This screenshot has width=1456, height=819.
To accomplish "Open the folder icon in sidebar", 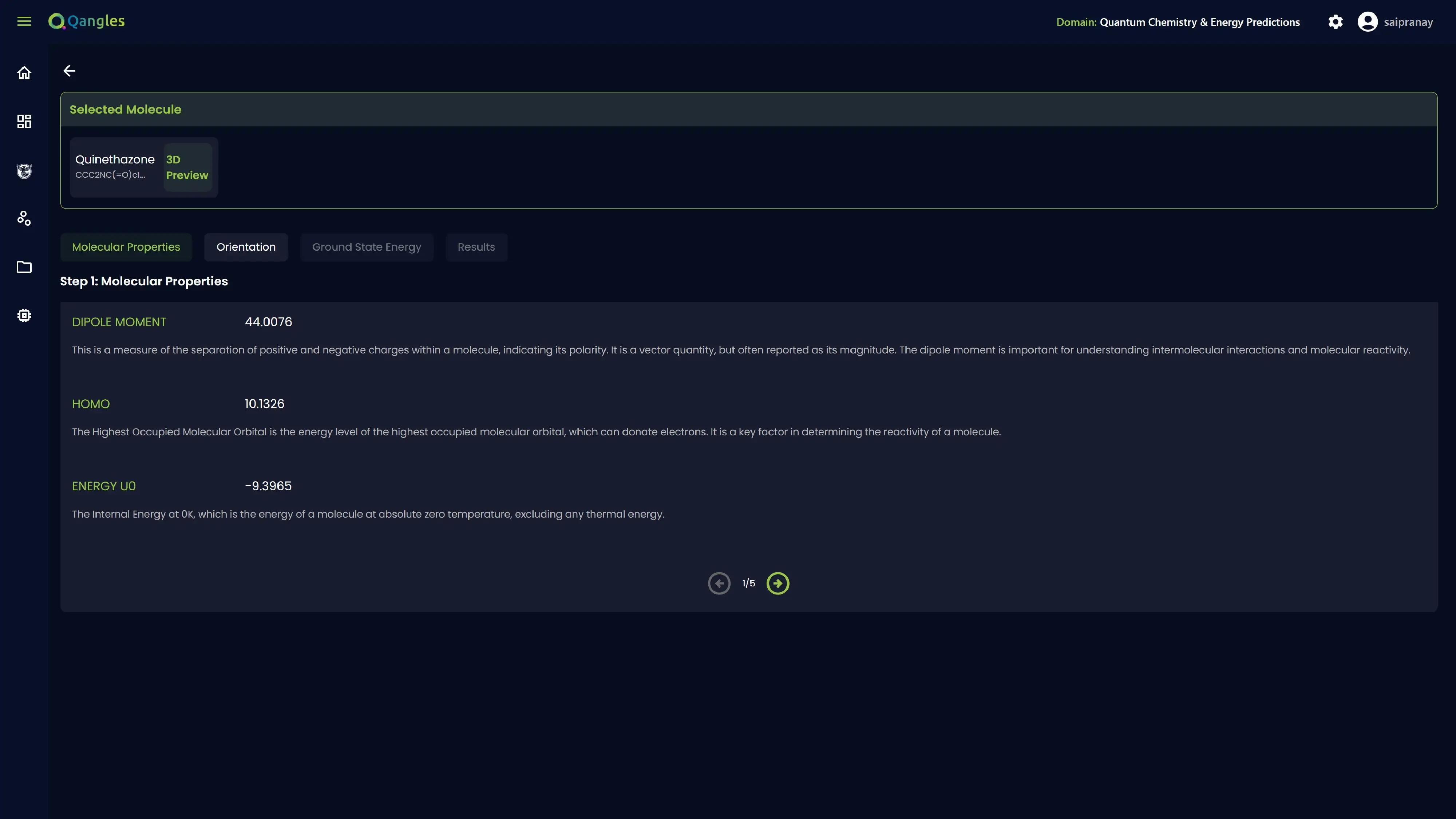I will 24,267.
